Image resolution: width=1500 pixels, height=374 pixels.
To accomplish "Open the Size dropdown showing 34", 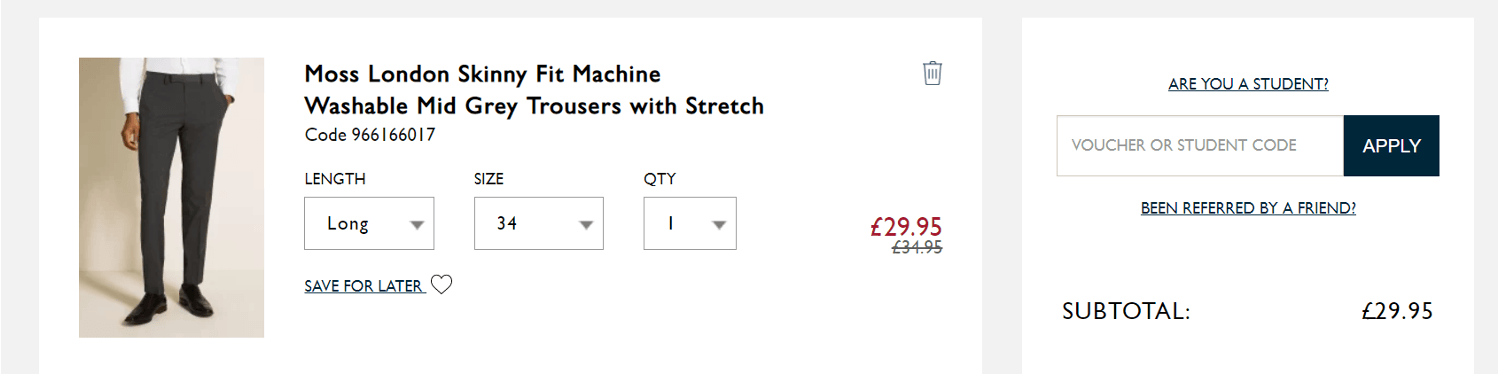I will click(539, 223).
